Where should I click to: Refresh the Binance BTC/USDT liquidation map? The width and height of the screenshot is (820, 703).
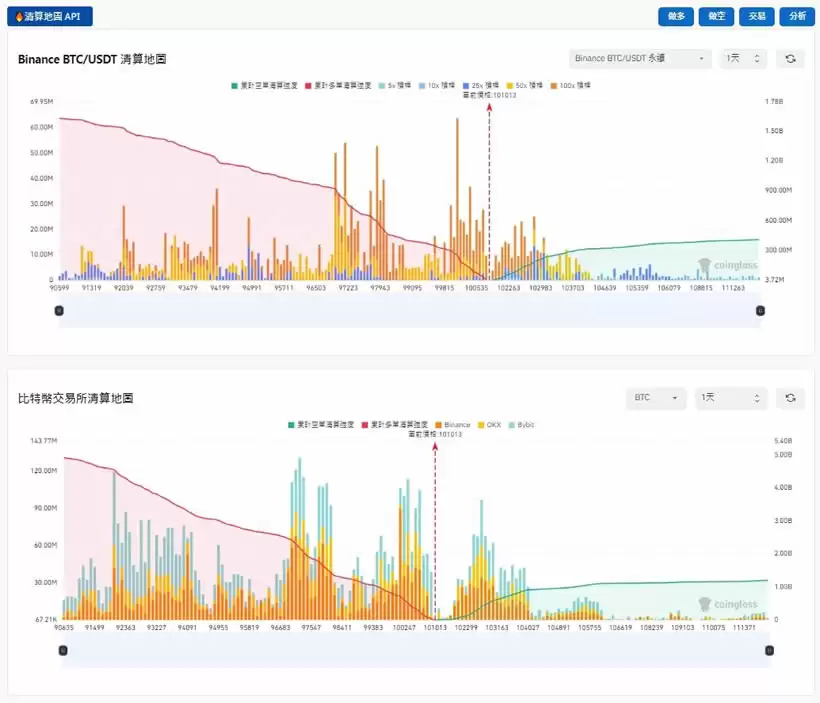pyautogui.click(x=790, y=59)
